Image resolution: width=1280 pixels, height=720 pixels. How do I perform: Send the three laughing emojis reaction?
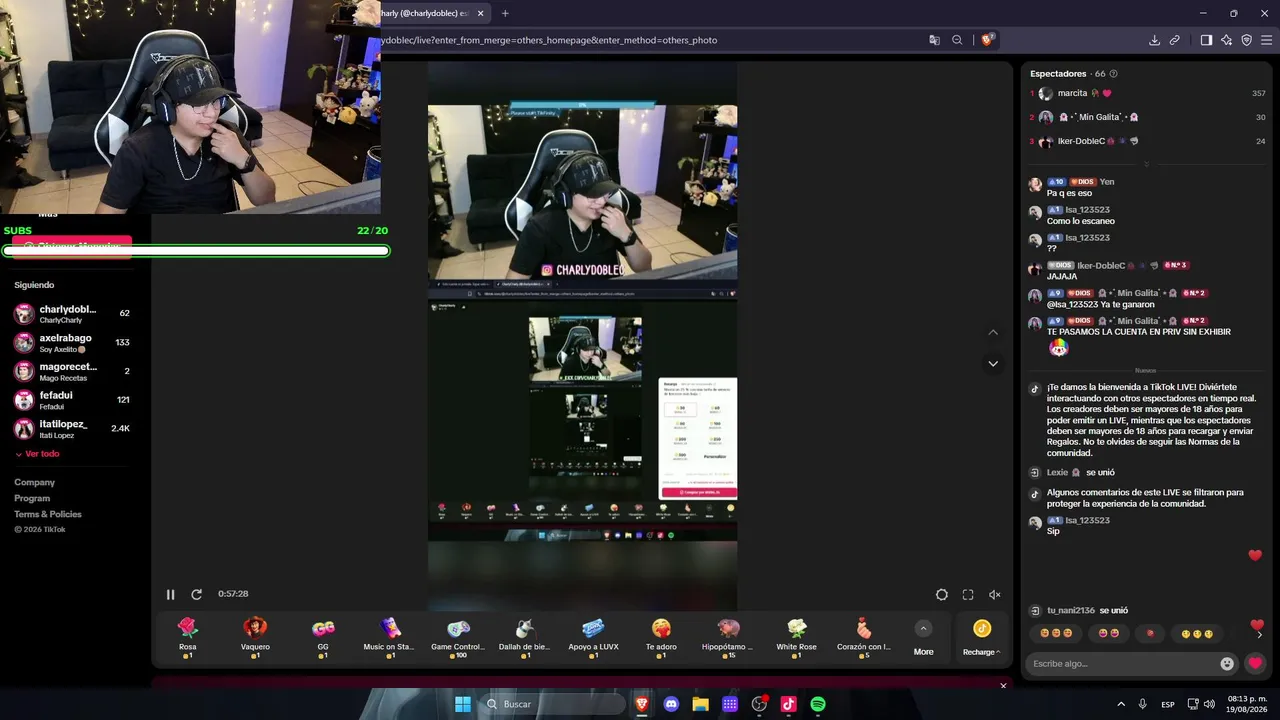tap(1056, 634)
